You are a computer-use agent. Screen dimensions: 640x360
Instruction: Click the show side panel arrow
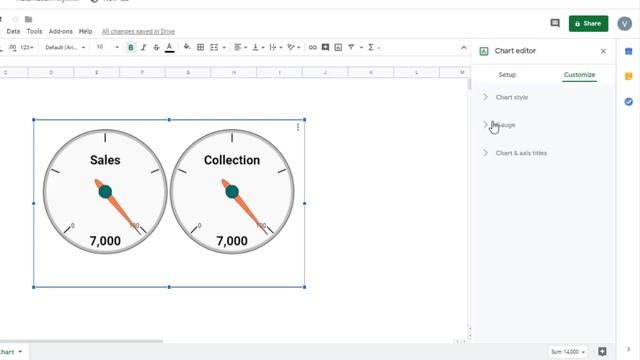(x=628, y=349)
